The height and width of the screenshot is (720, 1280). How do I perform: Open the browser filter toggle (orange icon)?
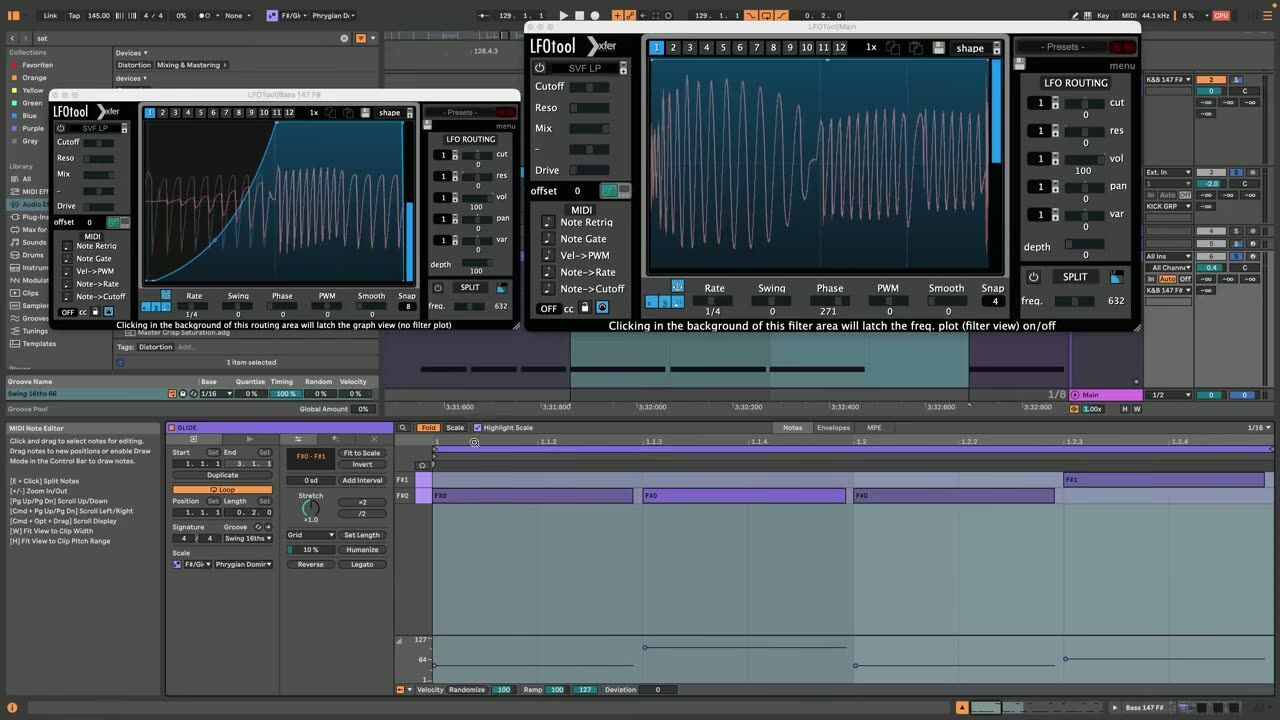359,38
